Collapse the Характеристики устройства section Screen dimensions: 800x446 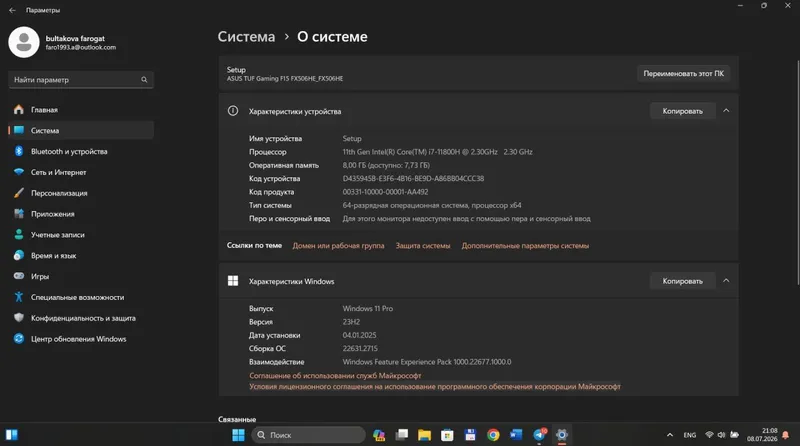[726, 111]
